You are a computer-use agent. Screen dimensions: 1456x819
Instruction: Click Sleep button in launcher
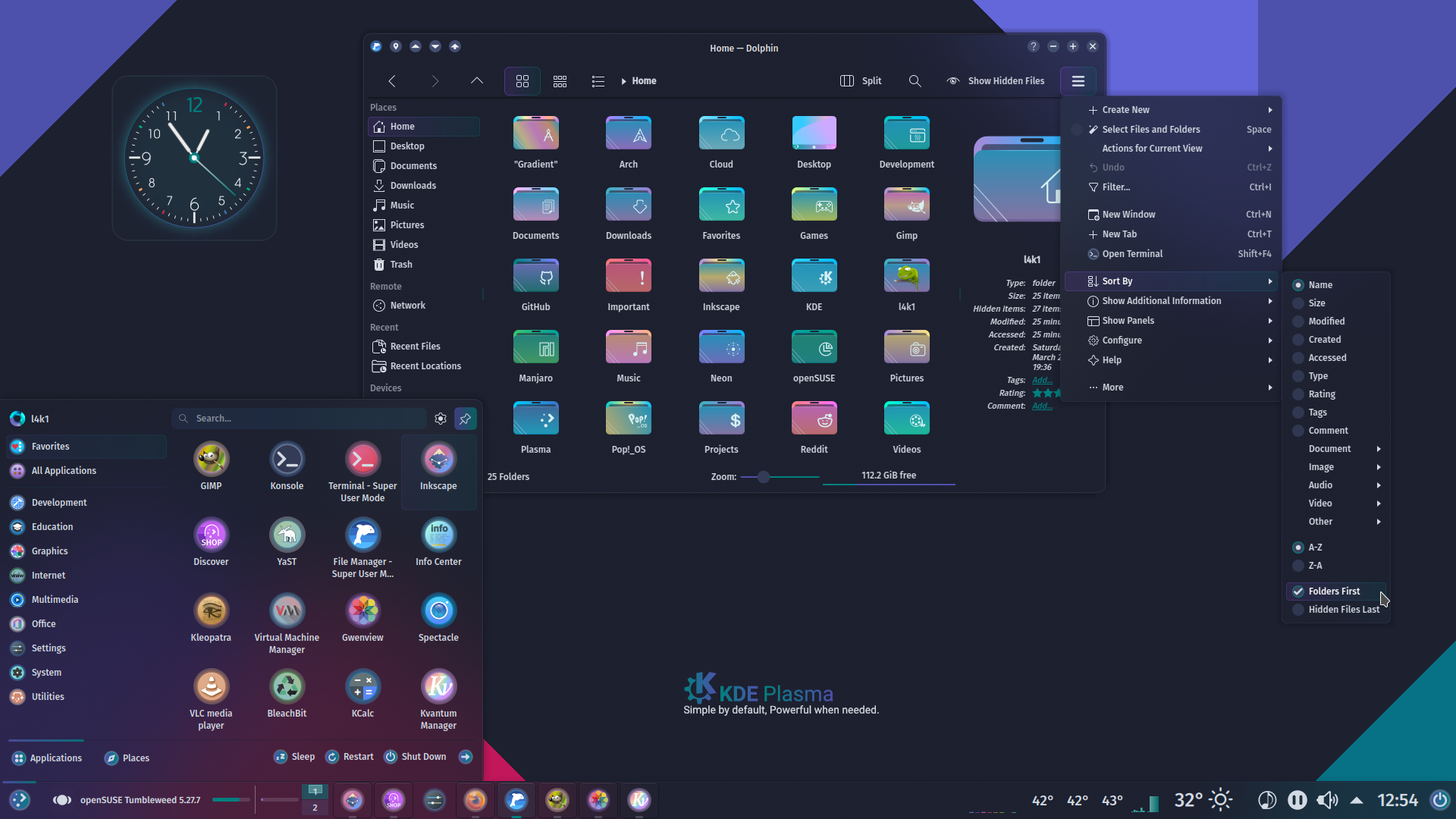(294, 757)
